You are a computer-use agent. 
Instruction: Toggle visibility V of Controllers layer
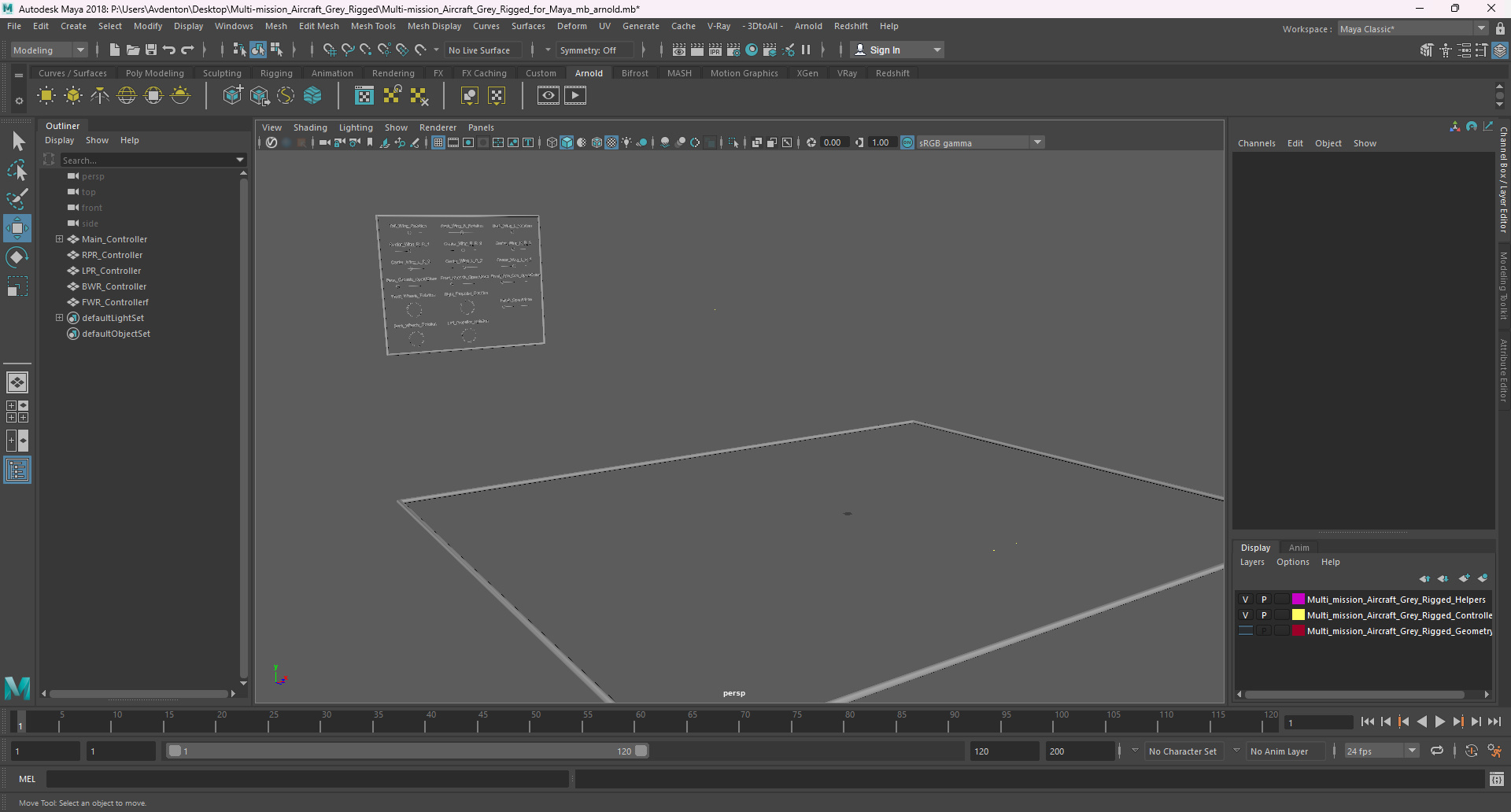click(1246, 615)
